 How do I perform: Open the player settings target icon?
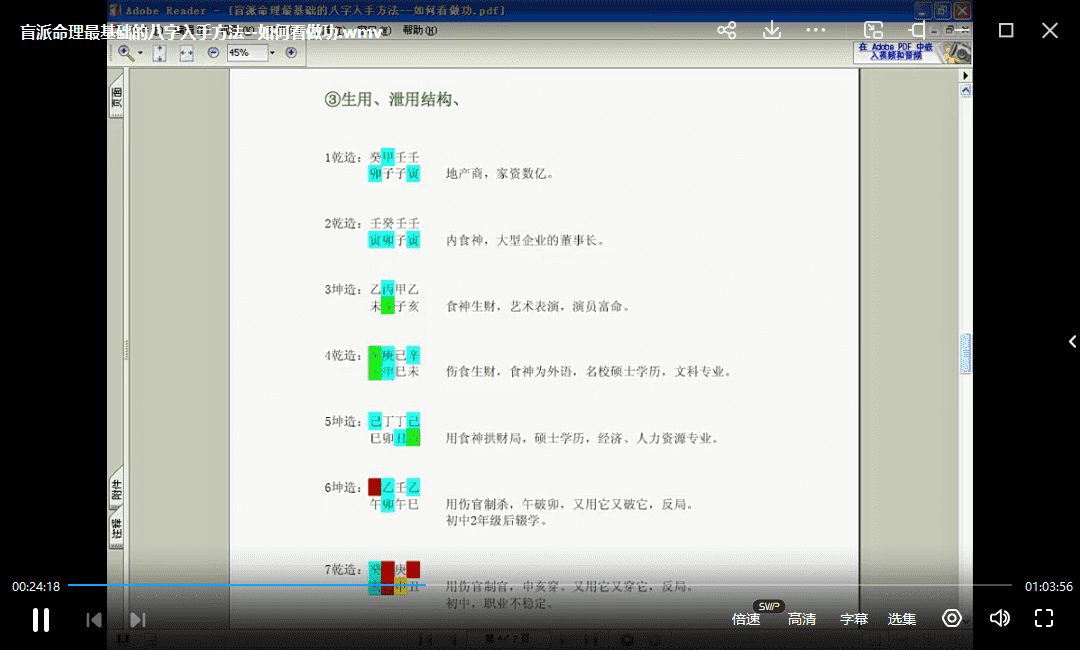952,619
